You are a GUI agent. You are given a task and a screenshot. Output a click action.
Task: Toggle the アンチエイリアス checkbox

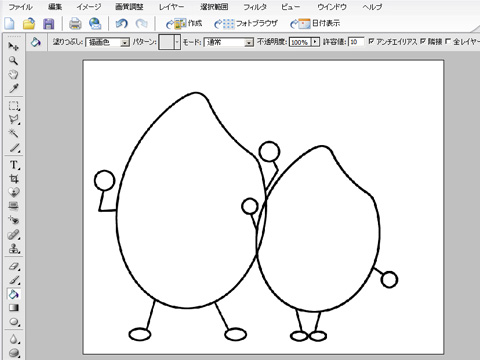(x=371, y=41)
